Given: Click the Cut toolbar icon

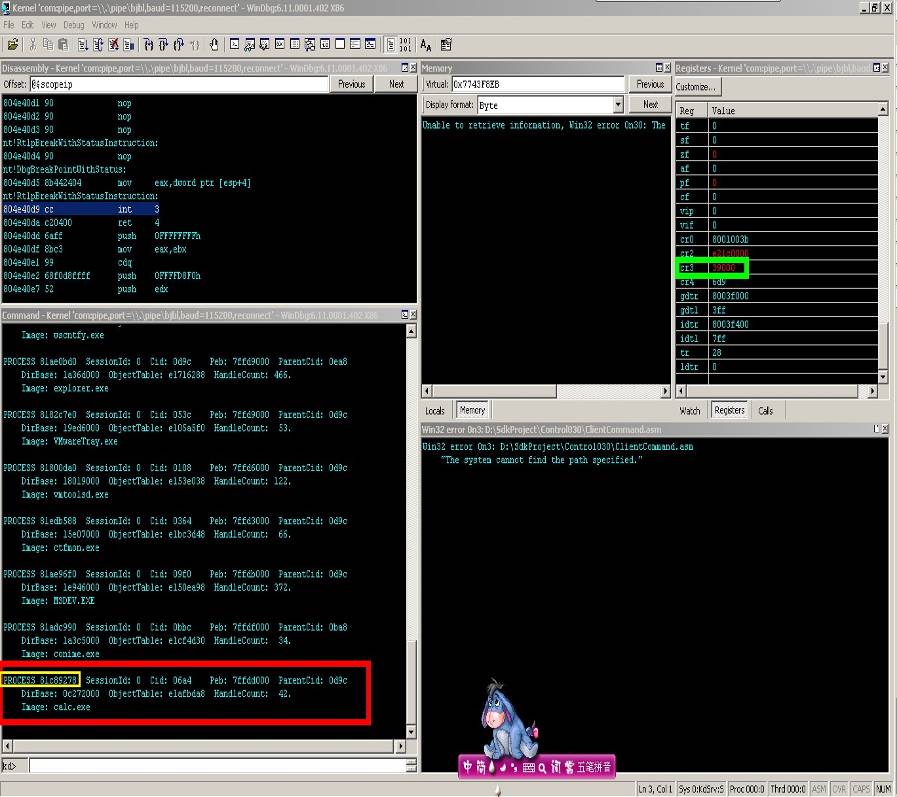Looking at the screenshot, I should pyautogui.click(x=33, y=45).
